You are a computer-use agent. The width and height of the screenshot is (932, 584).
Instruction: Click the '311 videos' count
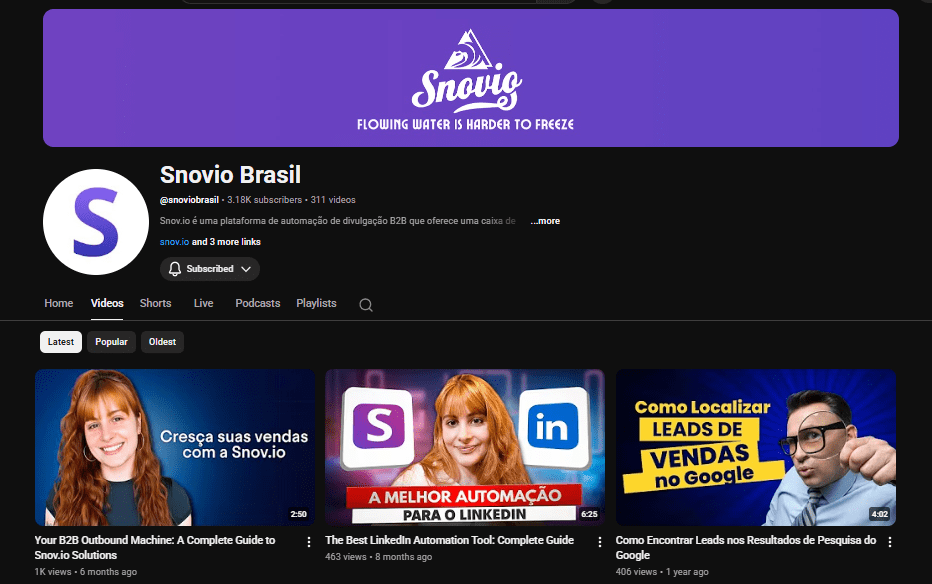[x=333, y=200]
